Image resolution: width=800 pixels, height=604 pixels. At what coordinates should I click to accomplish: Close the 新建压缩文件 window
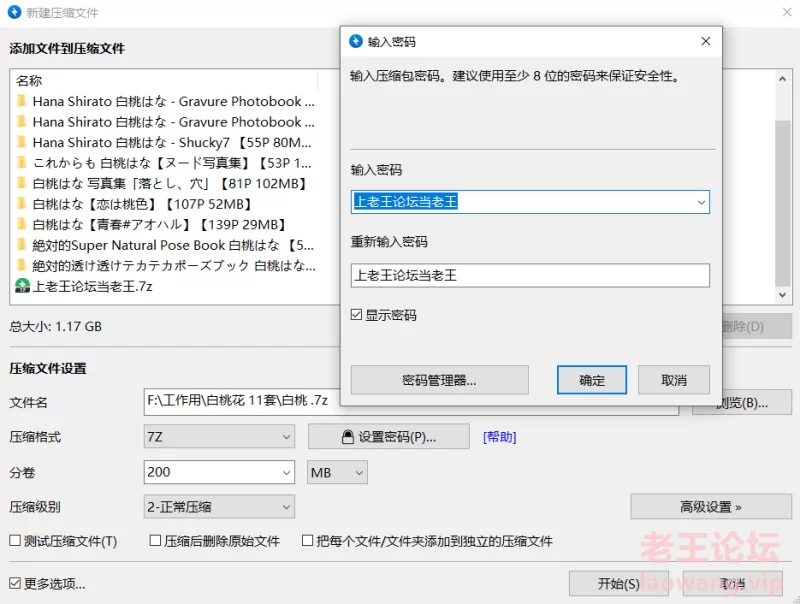pos(787,12)
